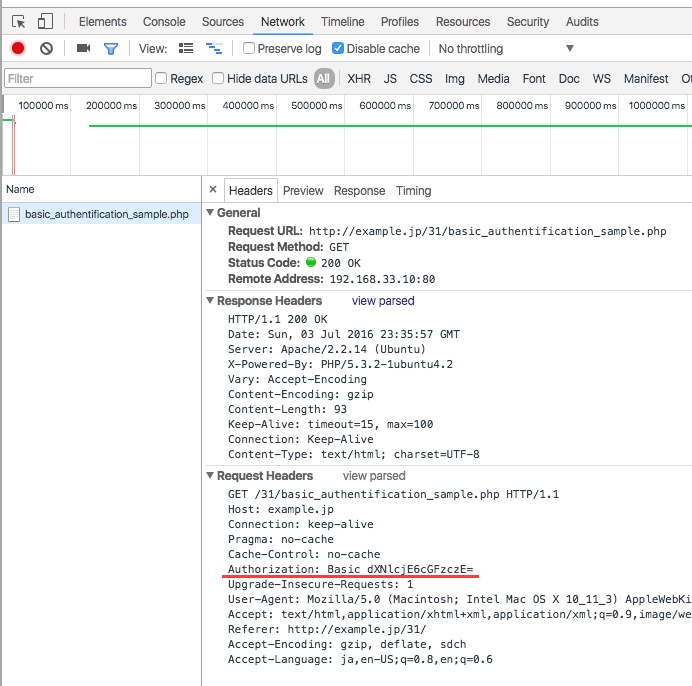692x686 pixels.
Task: Click into the Filter text field
Action: click(x=78, y=78)
